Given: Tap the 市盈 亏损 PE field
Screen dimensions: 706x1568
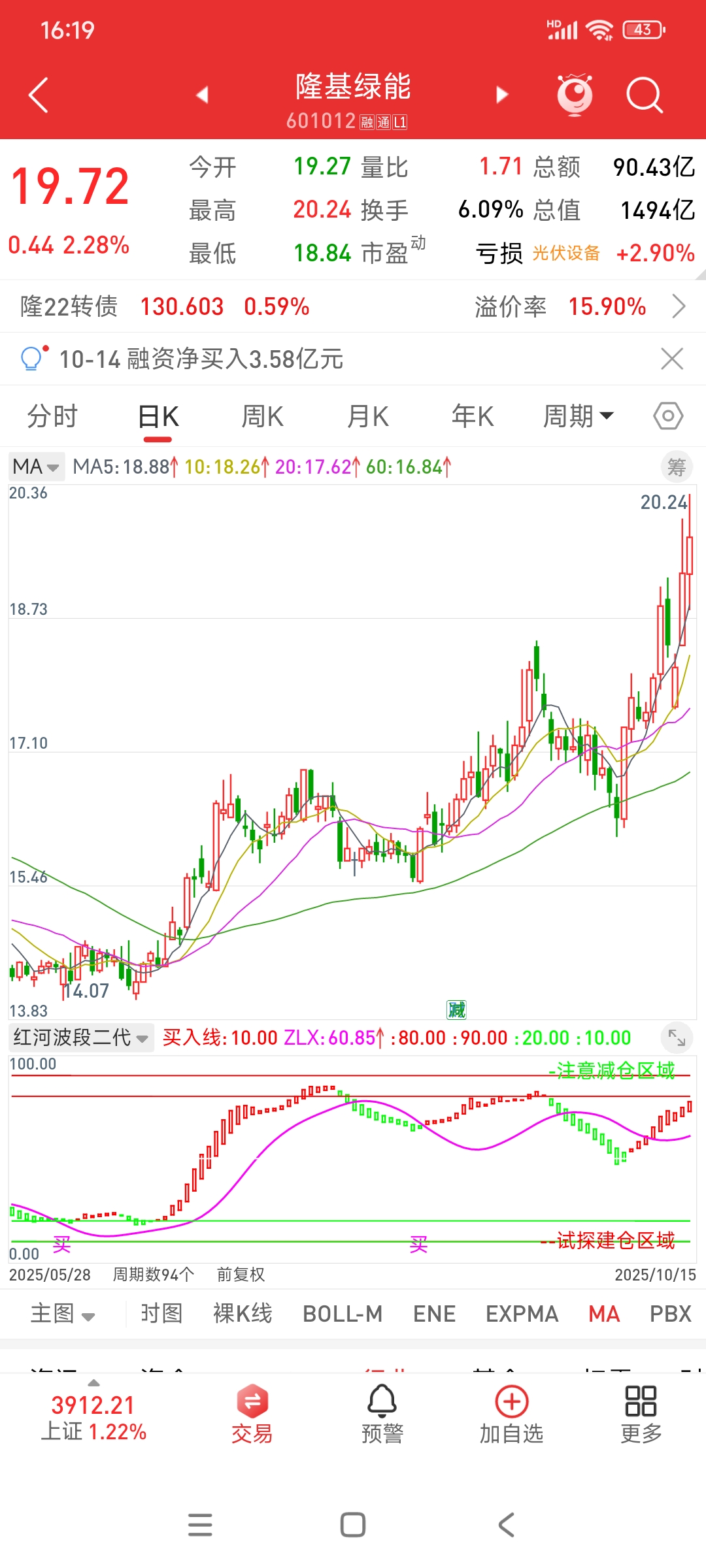Looking at the screenshot, I should point(442,252).
